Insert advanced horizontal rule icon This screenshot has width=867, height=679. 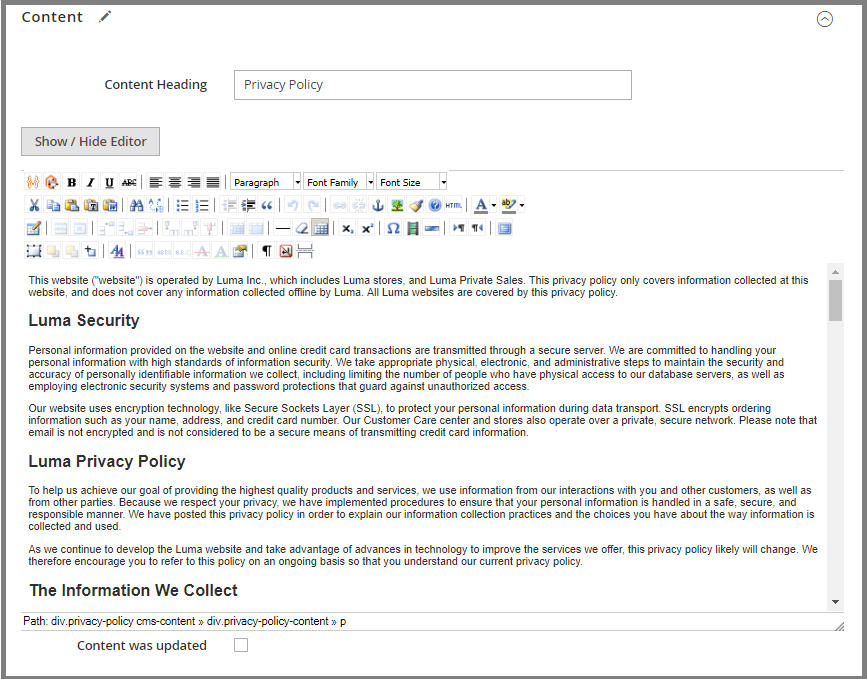click(x=431, y=228)
